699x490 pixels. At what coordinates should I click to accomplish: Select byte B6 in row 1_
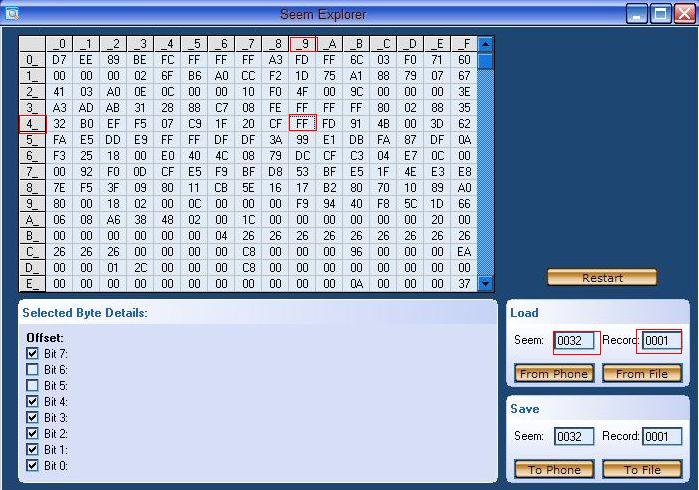tap(194, 76)
